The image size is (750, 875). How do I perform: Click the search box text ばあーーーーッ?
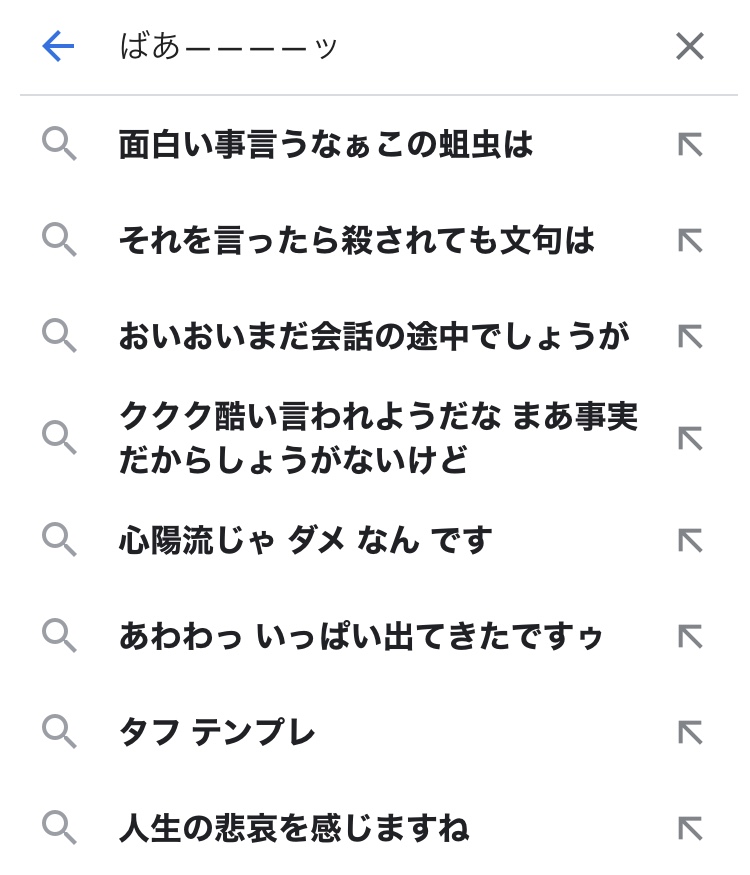pyautogui.click(x=230, y=46)
